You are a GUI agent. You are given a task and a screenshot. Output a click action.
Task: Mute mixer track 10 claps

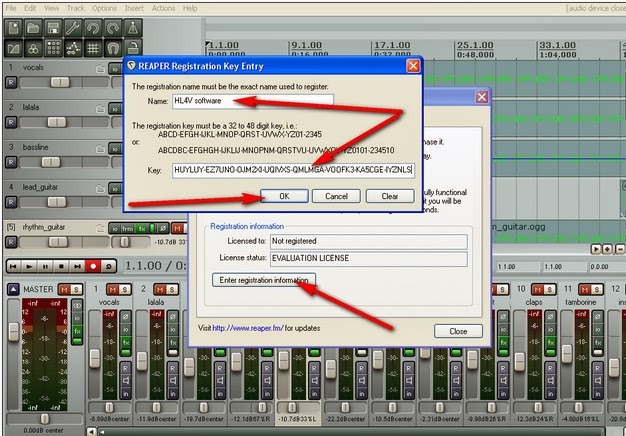click(x=537, y=289)
